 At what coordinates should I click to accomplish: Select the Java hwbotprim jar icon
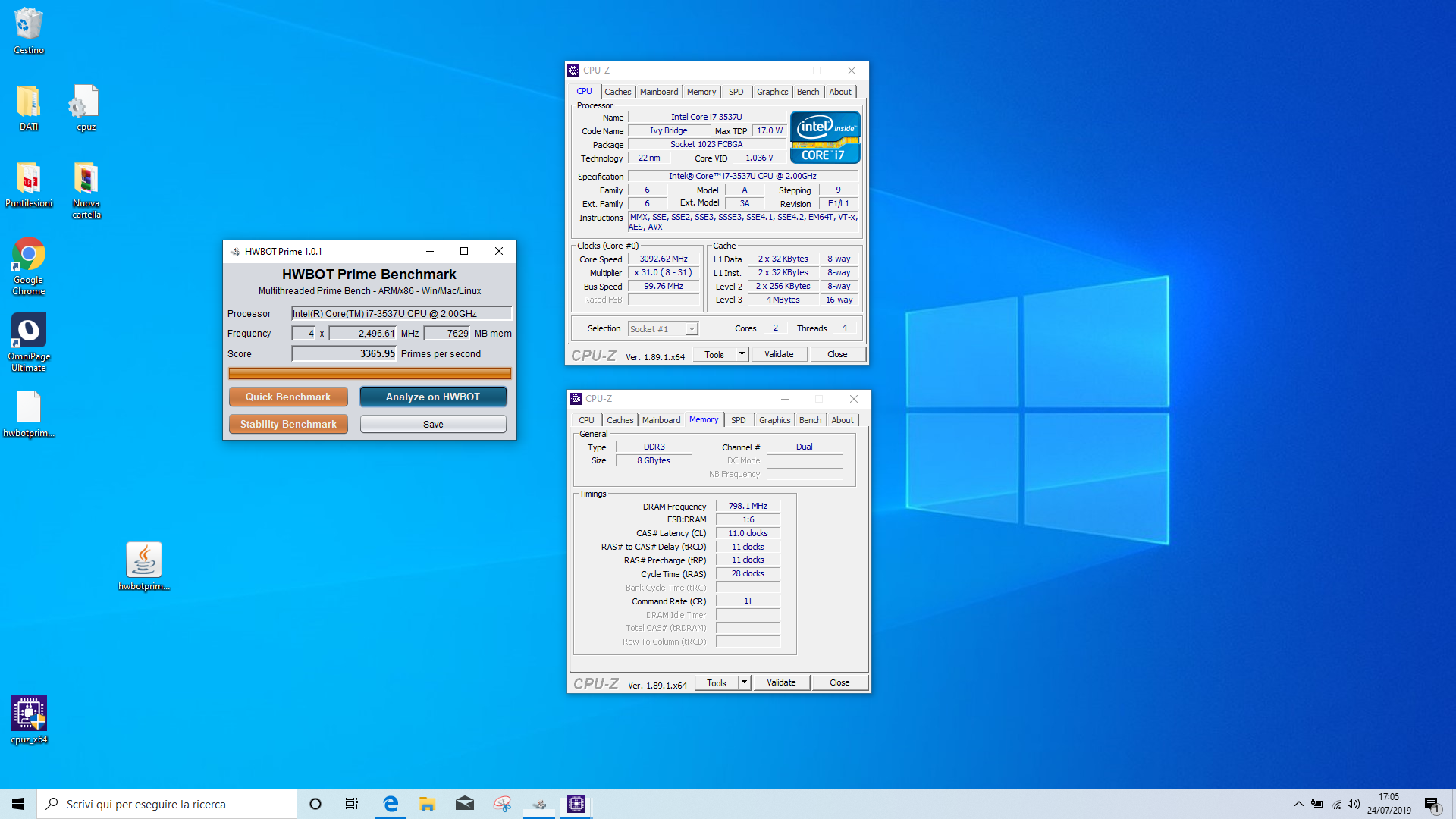pyautogui.click(x=144, y=566)
